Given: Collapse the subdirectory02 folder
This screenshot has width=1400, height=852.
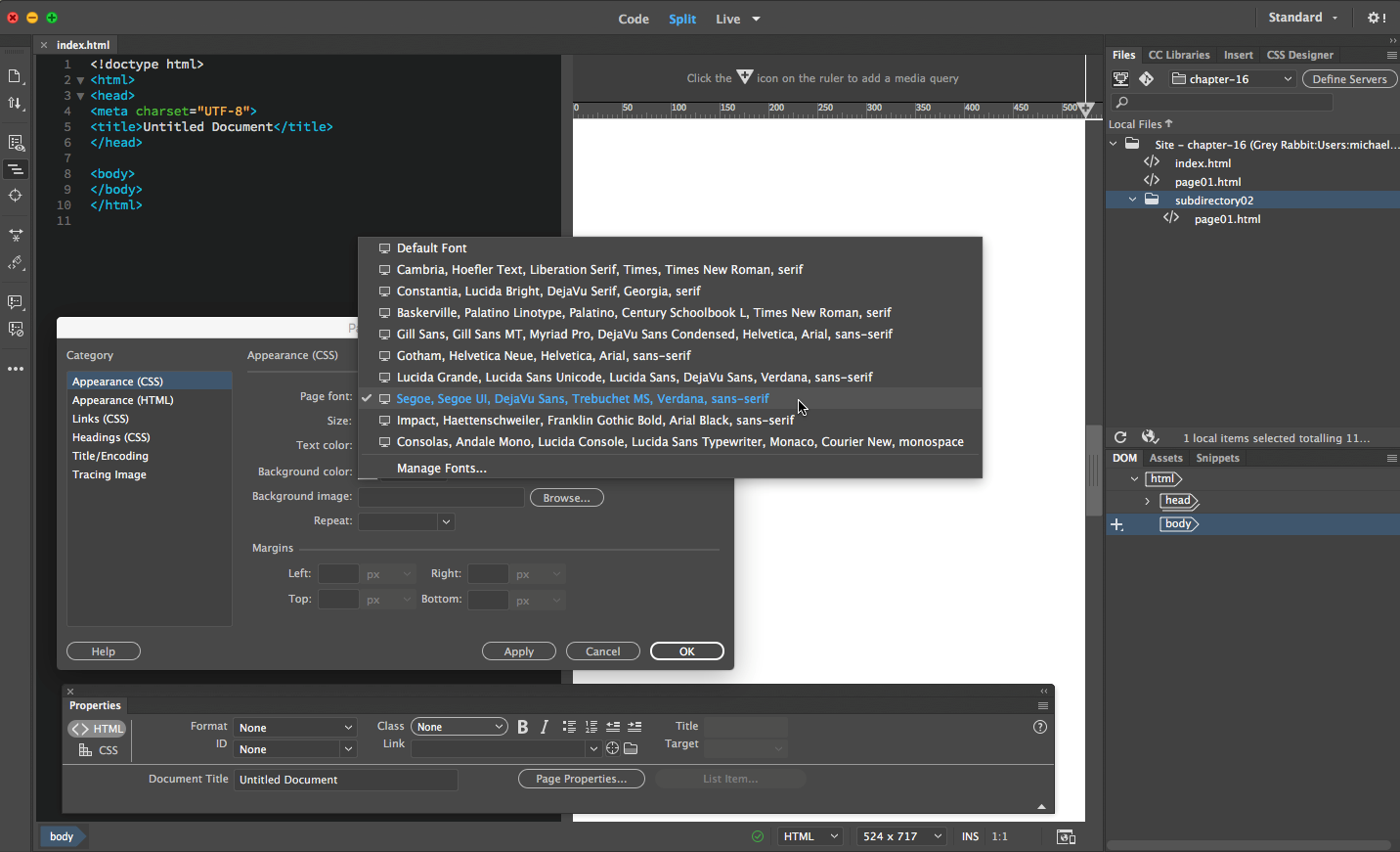Looking at the screenshot, I should tap(1132, 201).
